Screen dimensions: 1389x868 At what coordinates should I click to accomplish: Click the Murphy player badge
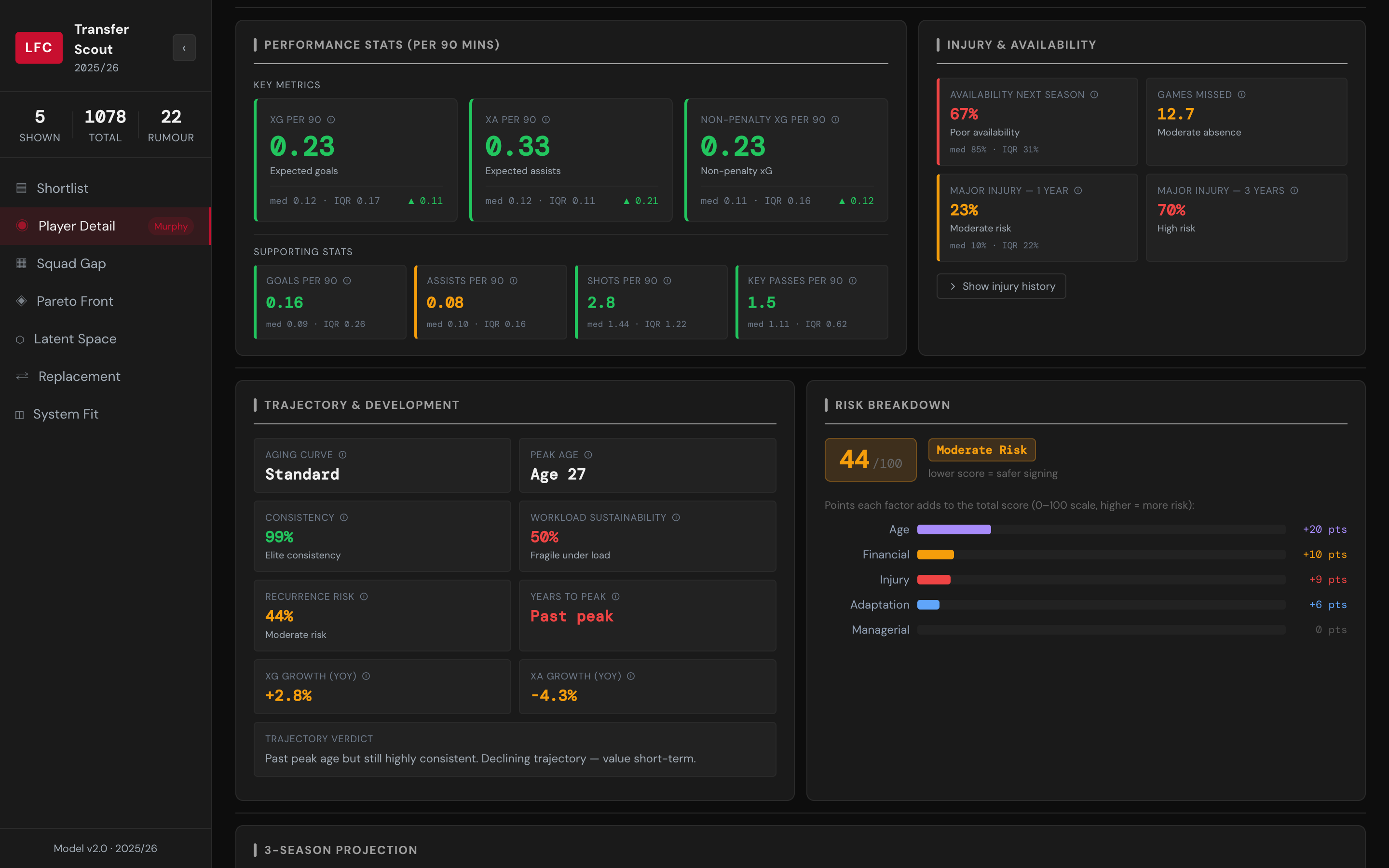click(x=170, y=226)
